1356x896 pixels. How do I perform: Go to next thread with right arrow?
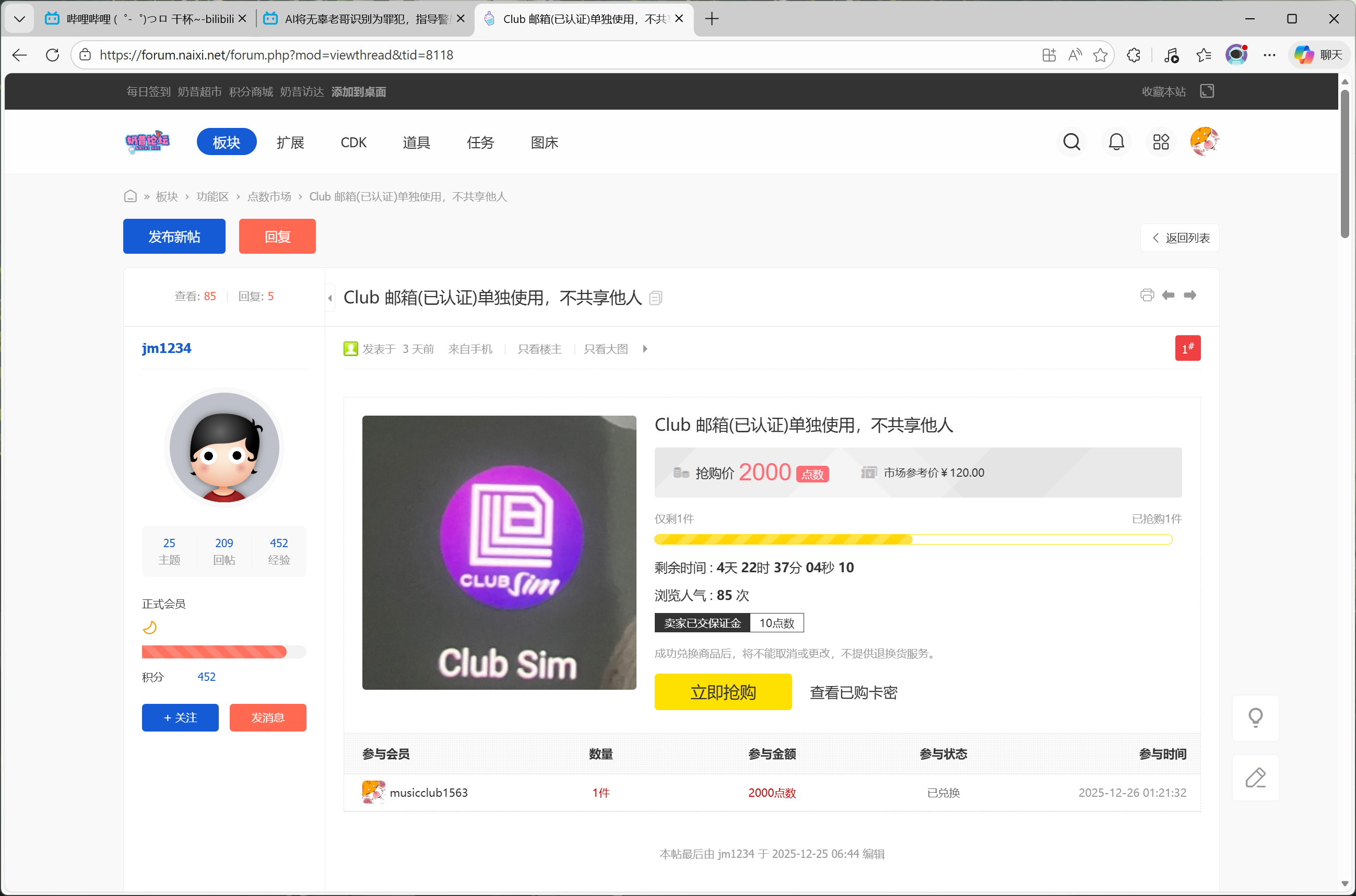click(1190, 295)
